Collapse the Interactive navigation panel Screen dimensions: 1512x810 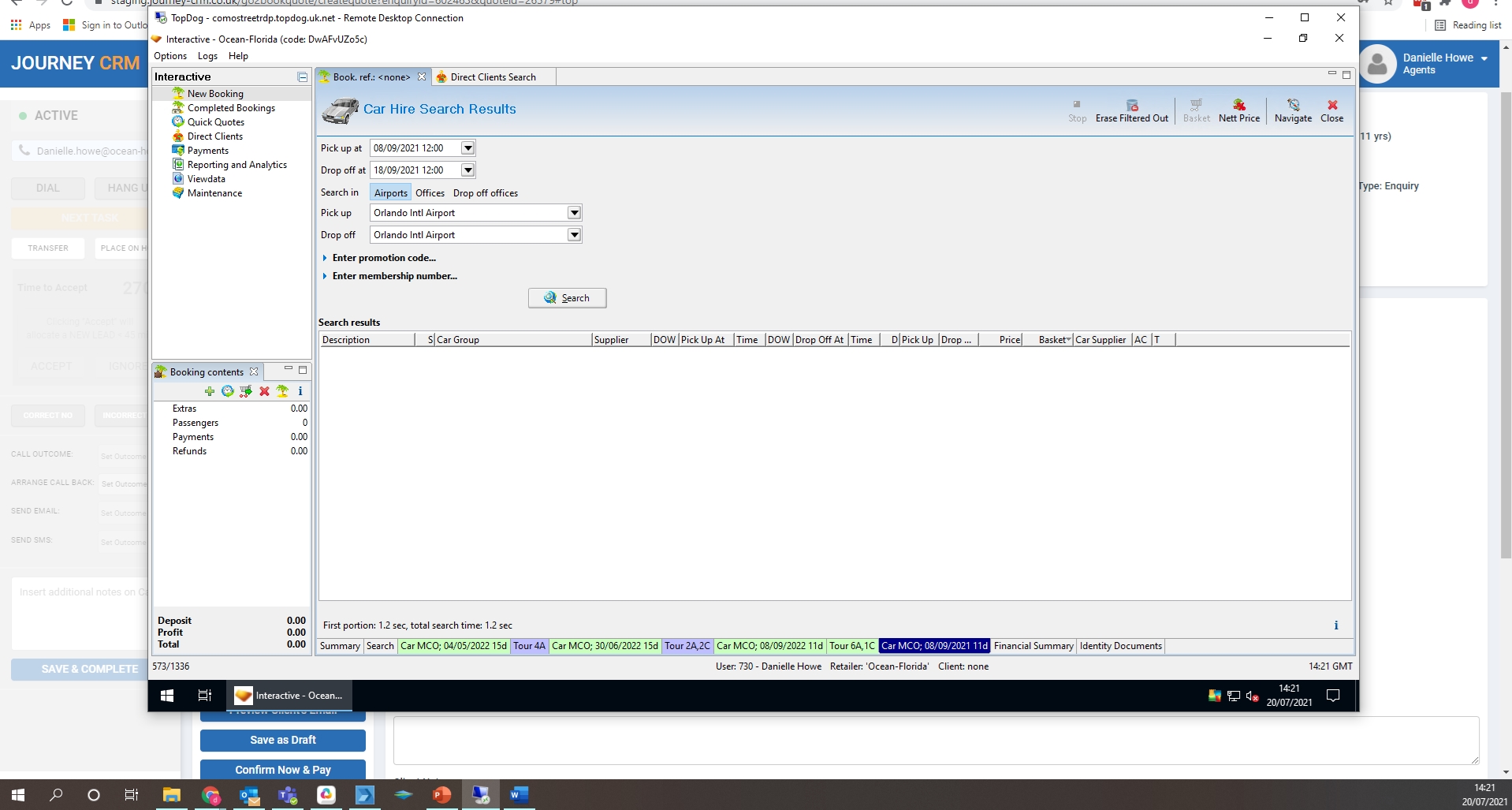click(x=302, y=77)
